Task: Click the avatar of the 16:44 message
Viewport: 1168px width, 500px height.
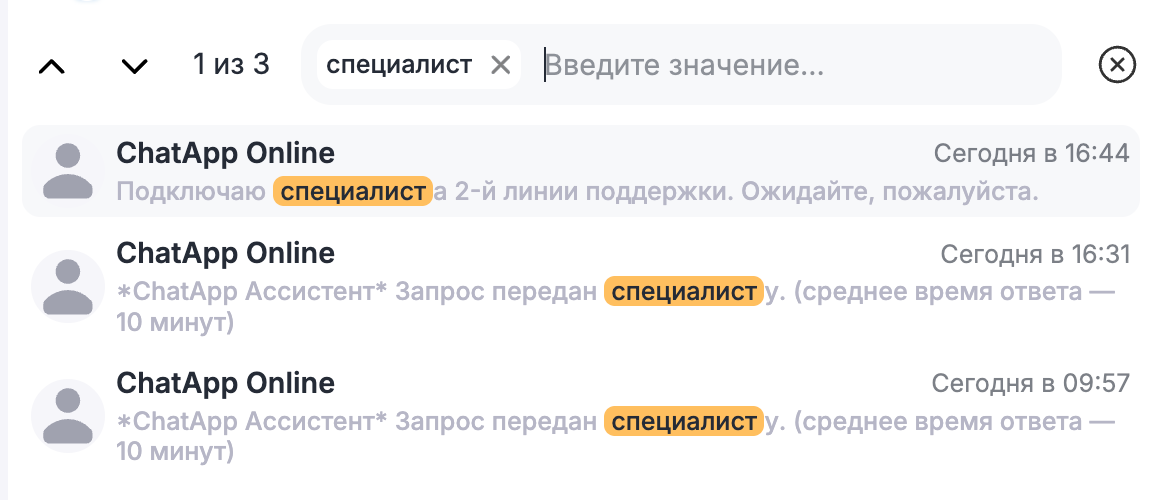Action: click(x=68, y=171)
